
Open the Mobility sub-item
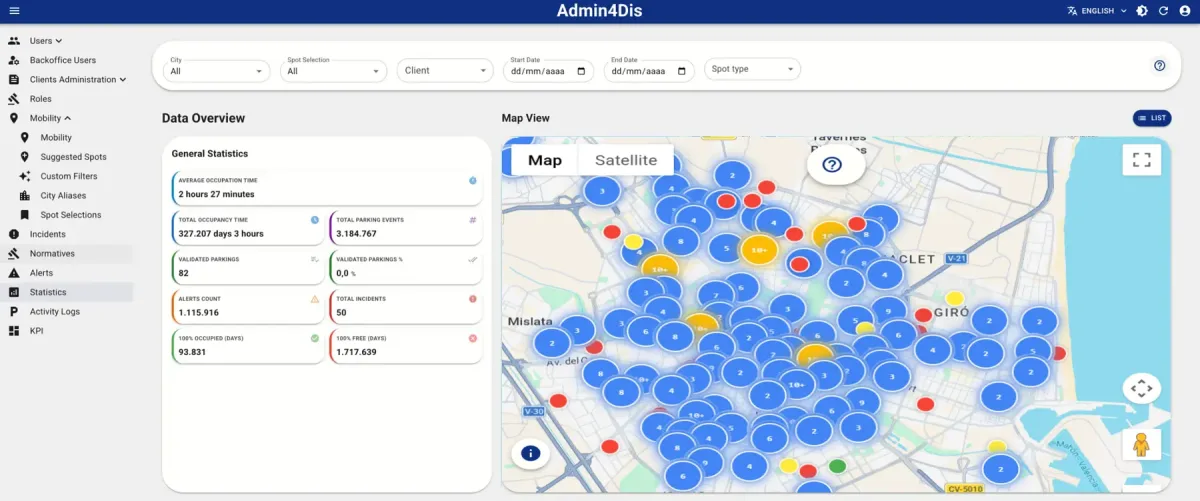pyautogui.click(x=56, y=138)
